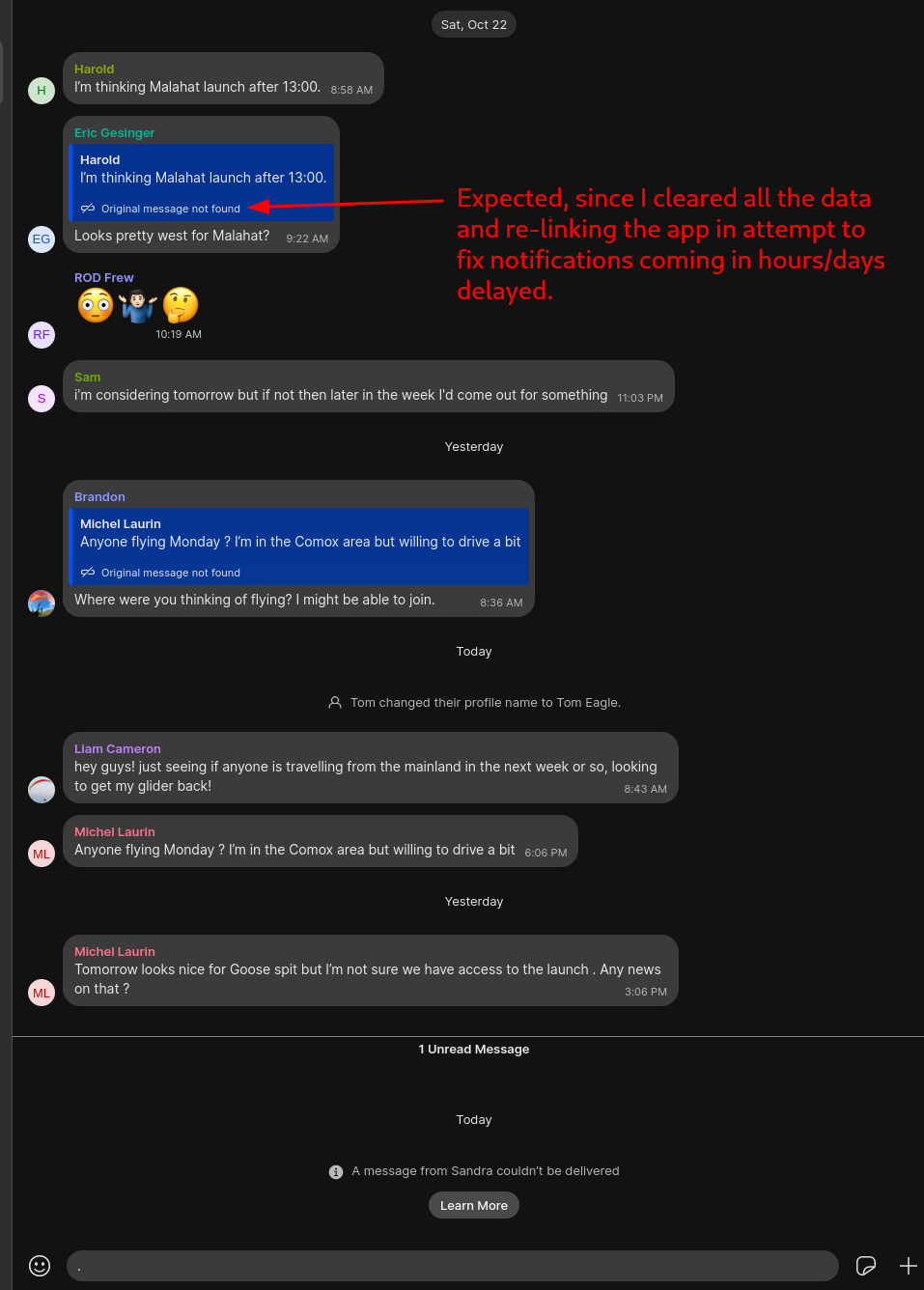Click Liam Cameron's profile picture

pos(41,789)
